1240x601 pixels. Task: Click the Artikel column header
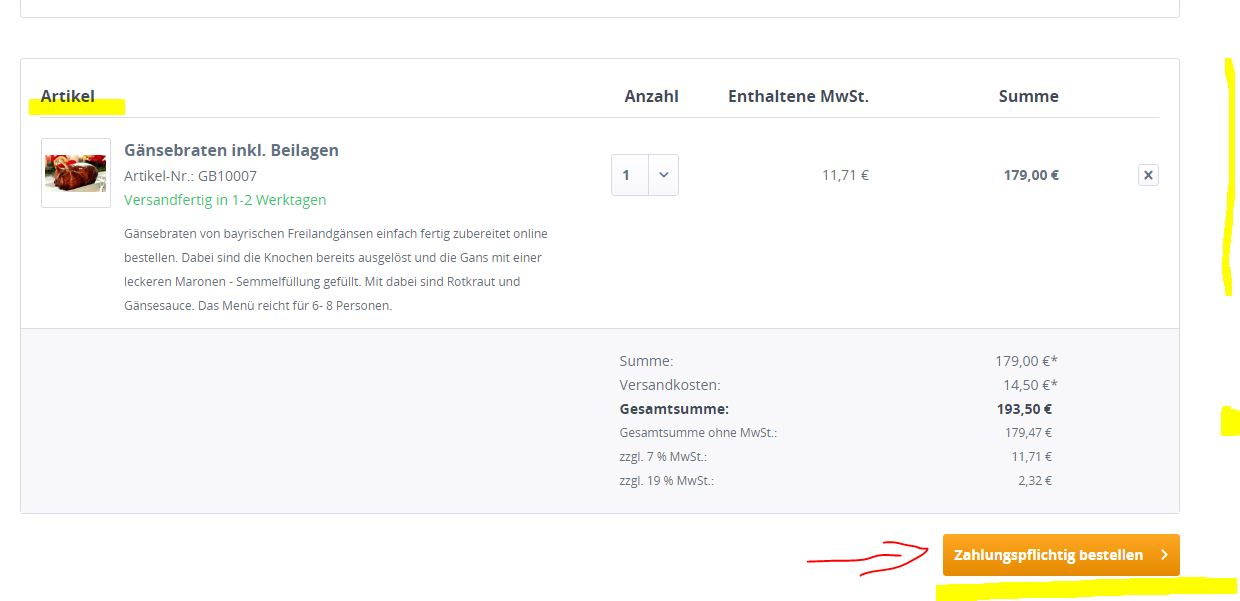coord(68,96)
